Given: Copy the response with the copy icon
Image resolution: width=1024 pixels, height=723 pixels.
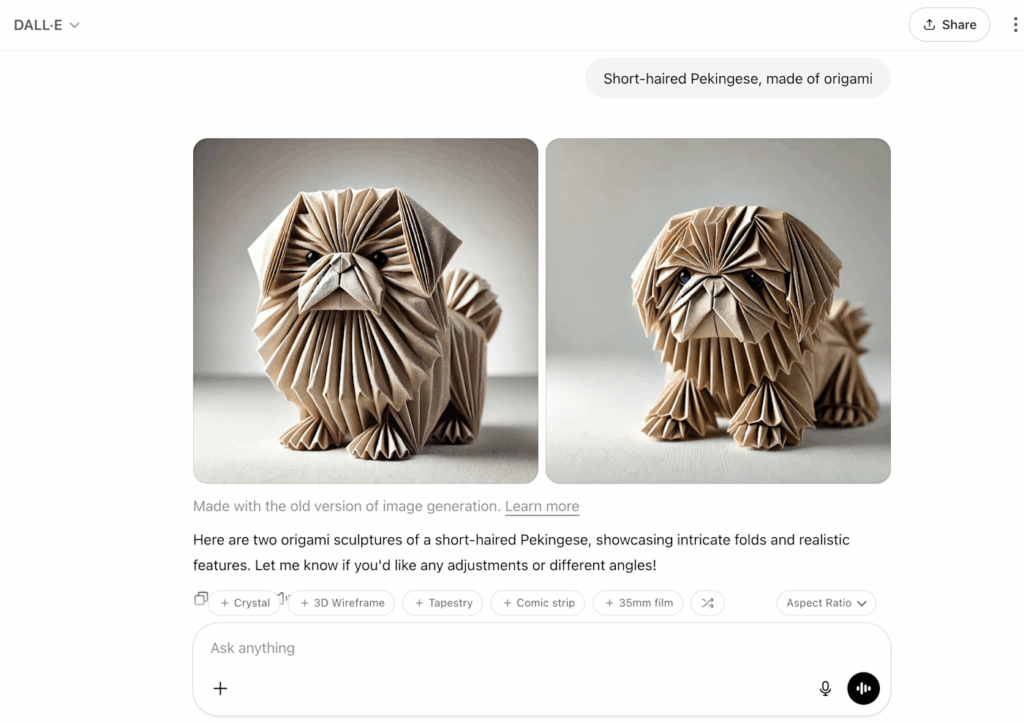Looking at the screenshot, I should tap(200, 598).
